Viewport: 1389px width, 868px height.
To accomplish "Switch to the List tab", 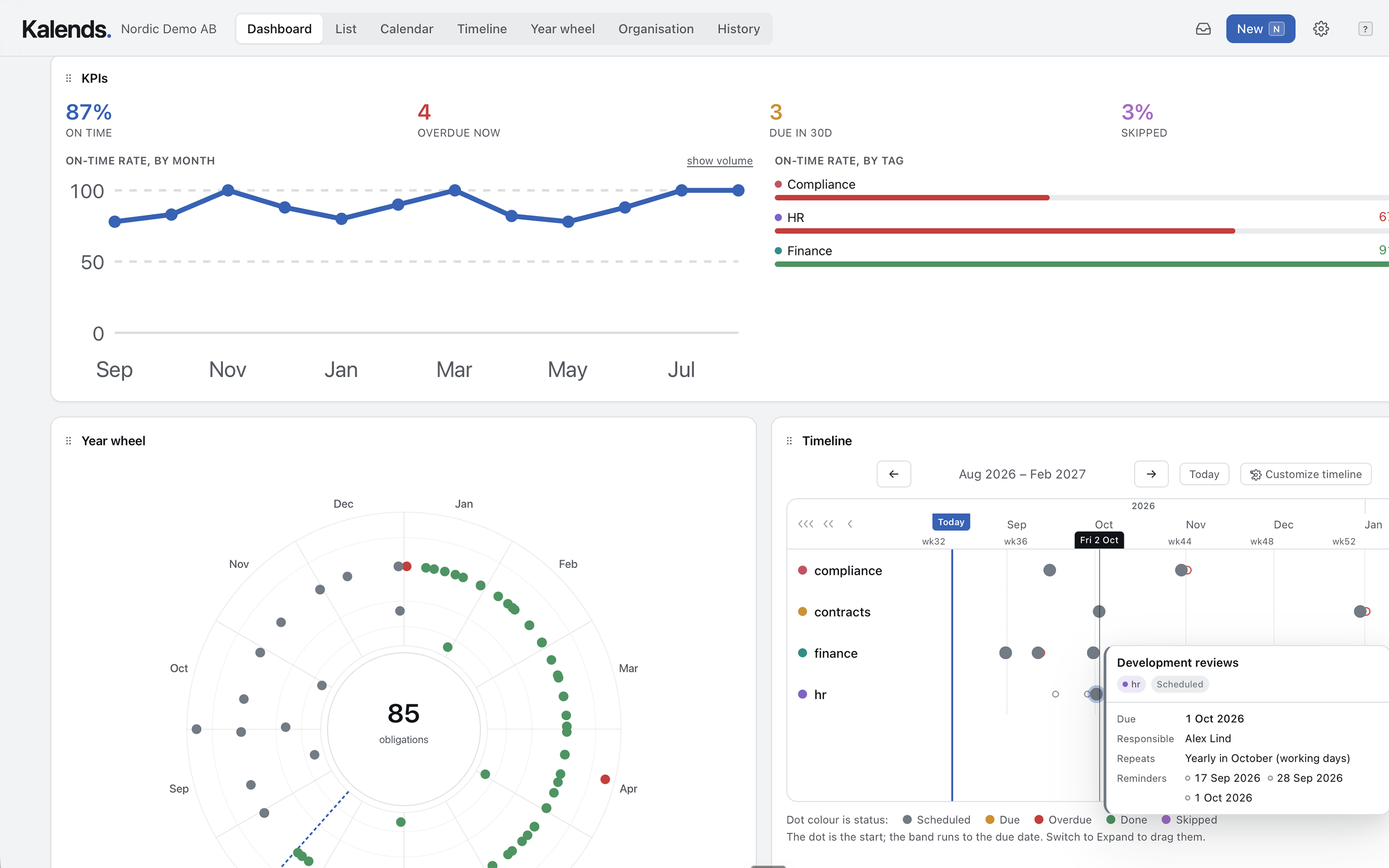I will click(x=346, y=29).
